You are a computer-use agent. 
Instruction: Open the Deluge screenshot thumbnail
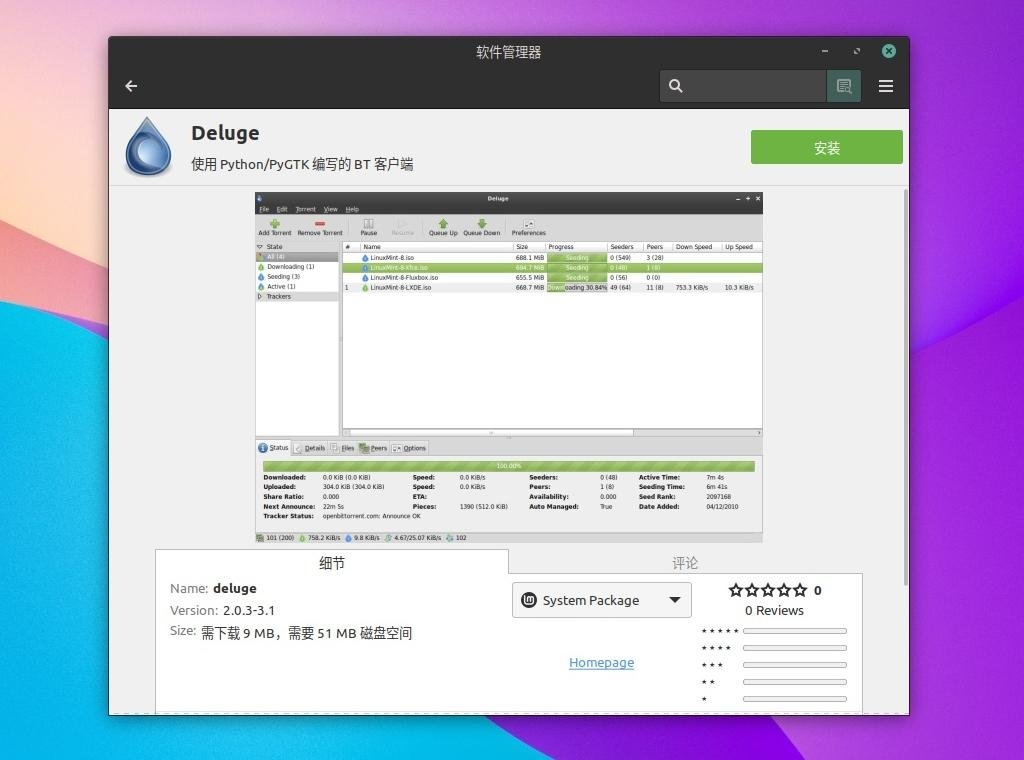click(509, 367)
